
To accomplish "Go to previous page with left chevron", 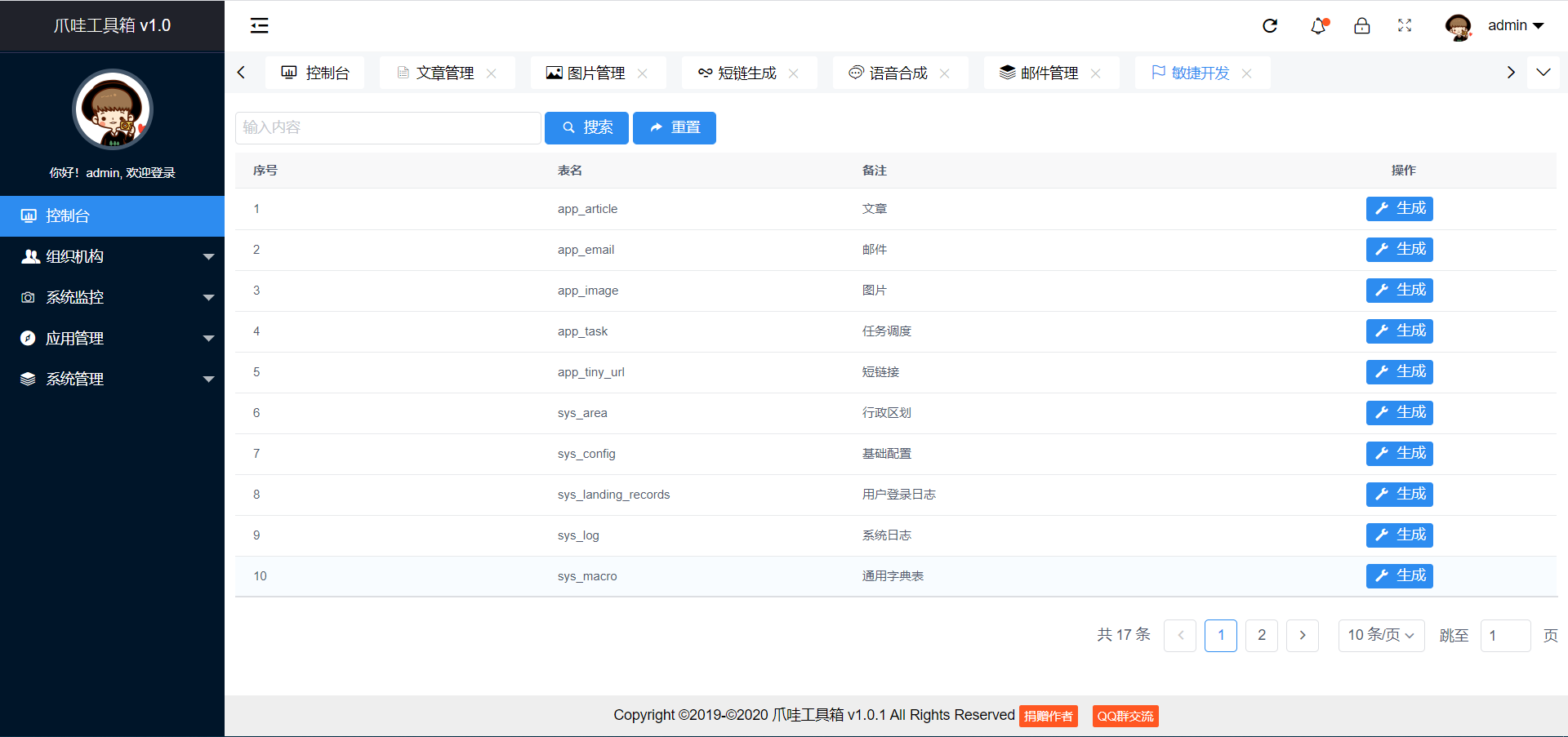I will pos(1180,636).
